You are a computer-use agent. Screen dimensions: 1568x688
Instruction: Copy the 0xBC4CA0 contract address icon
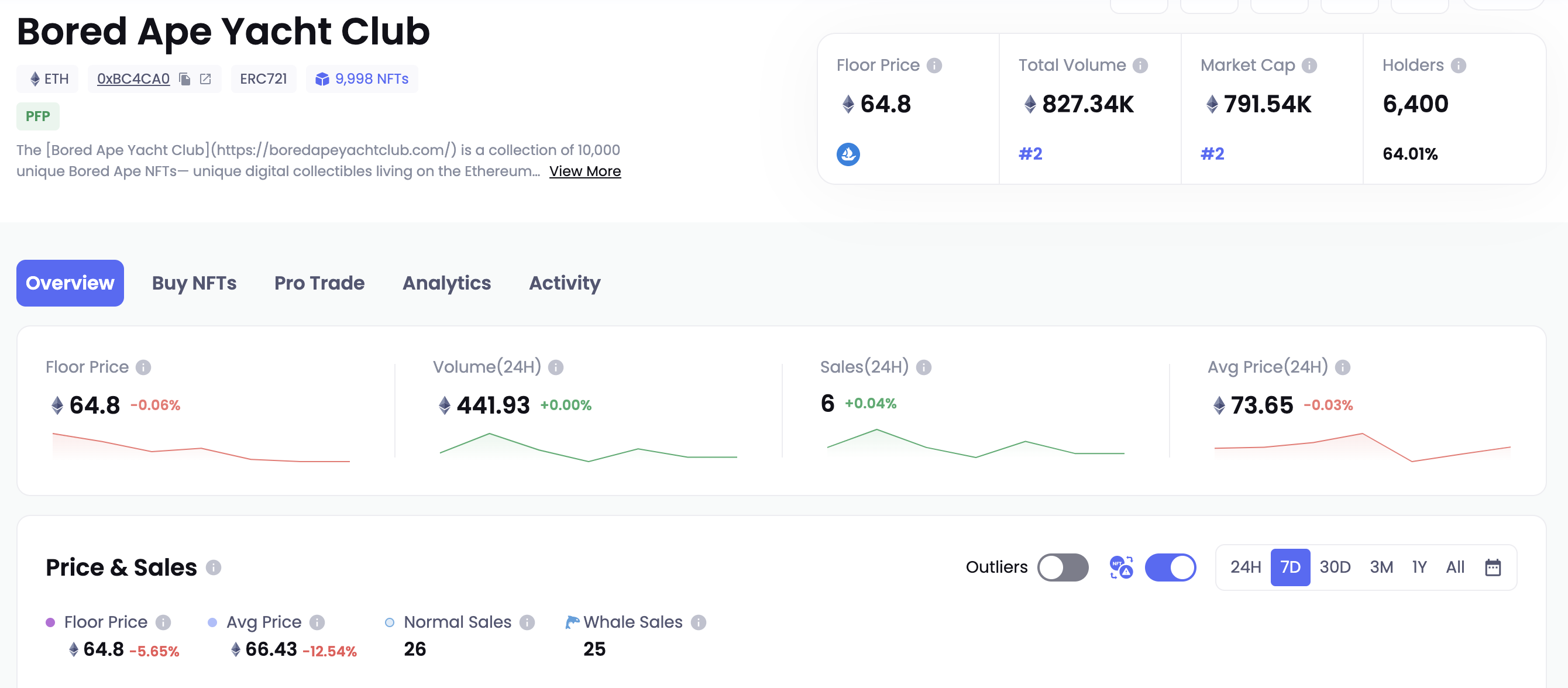click(x=184, y=79)
